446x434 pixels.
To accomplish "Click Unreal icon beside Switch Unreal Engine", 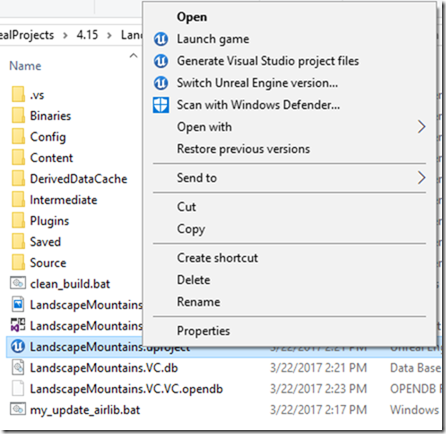I will [x=161, y=83].
